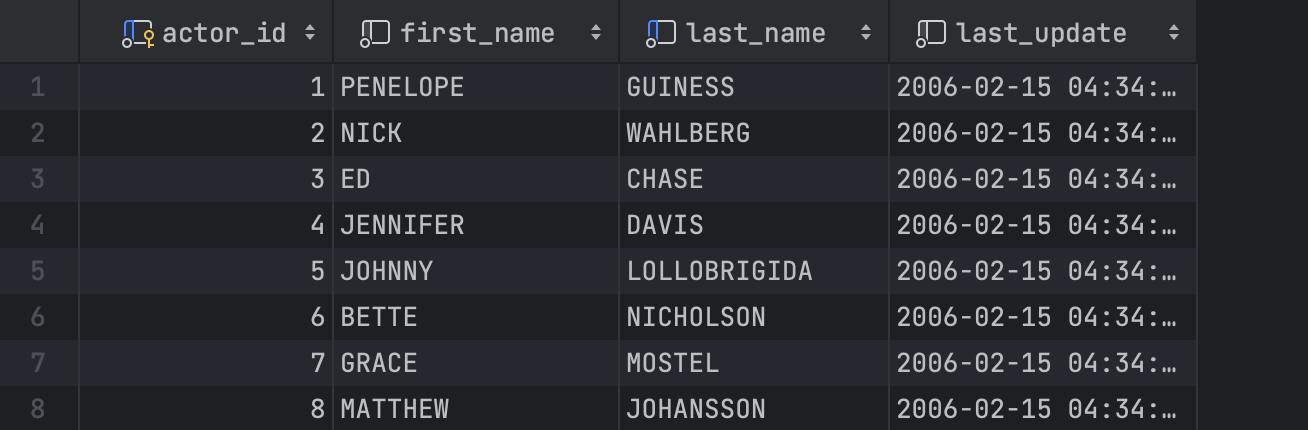Viewport: 1308px width, 430px height.
Task: Click the MATTHEW first name cell
Action: coord(476,408)
